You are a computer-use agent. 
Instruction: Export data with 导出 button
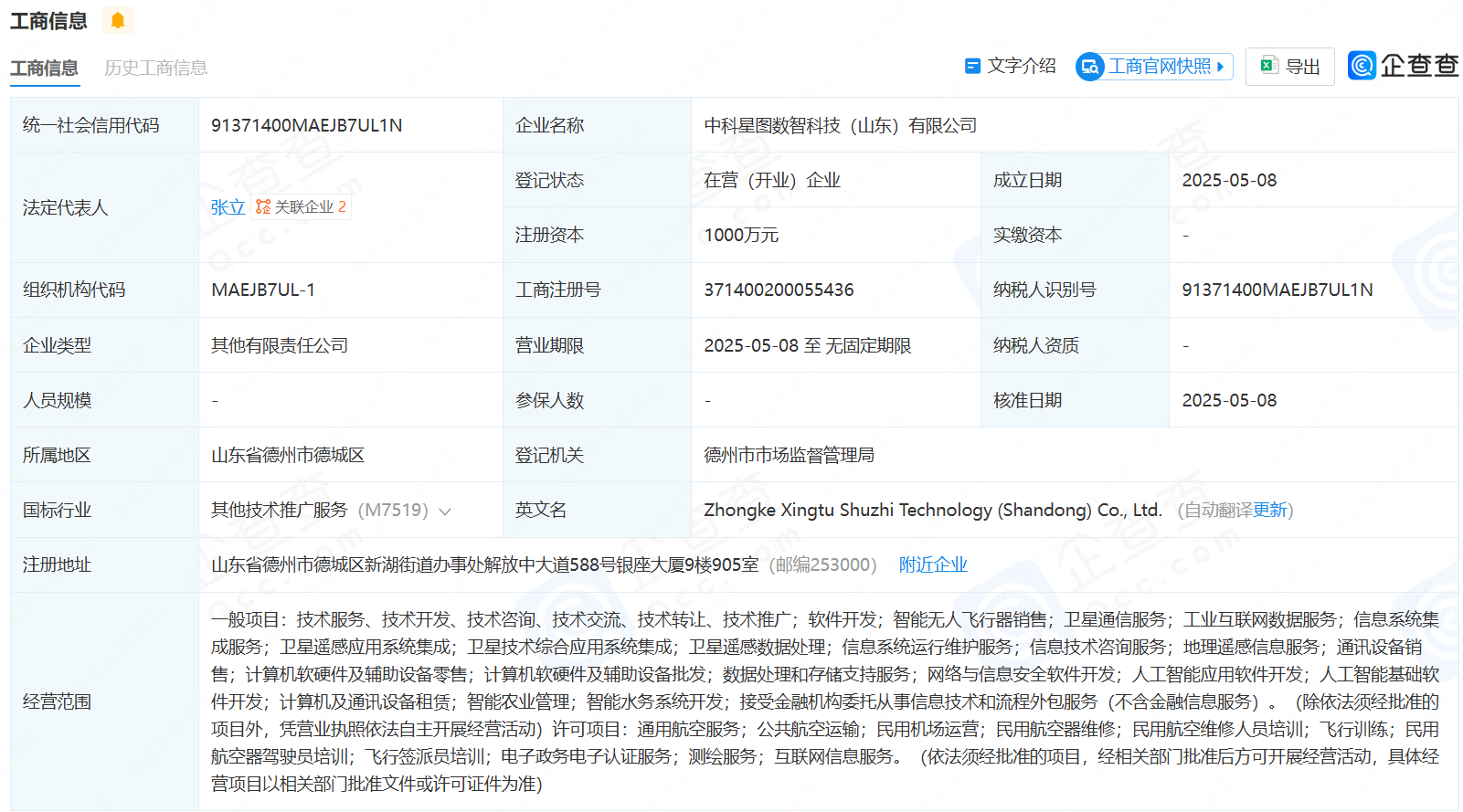tap(1289, 66)
